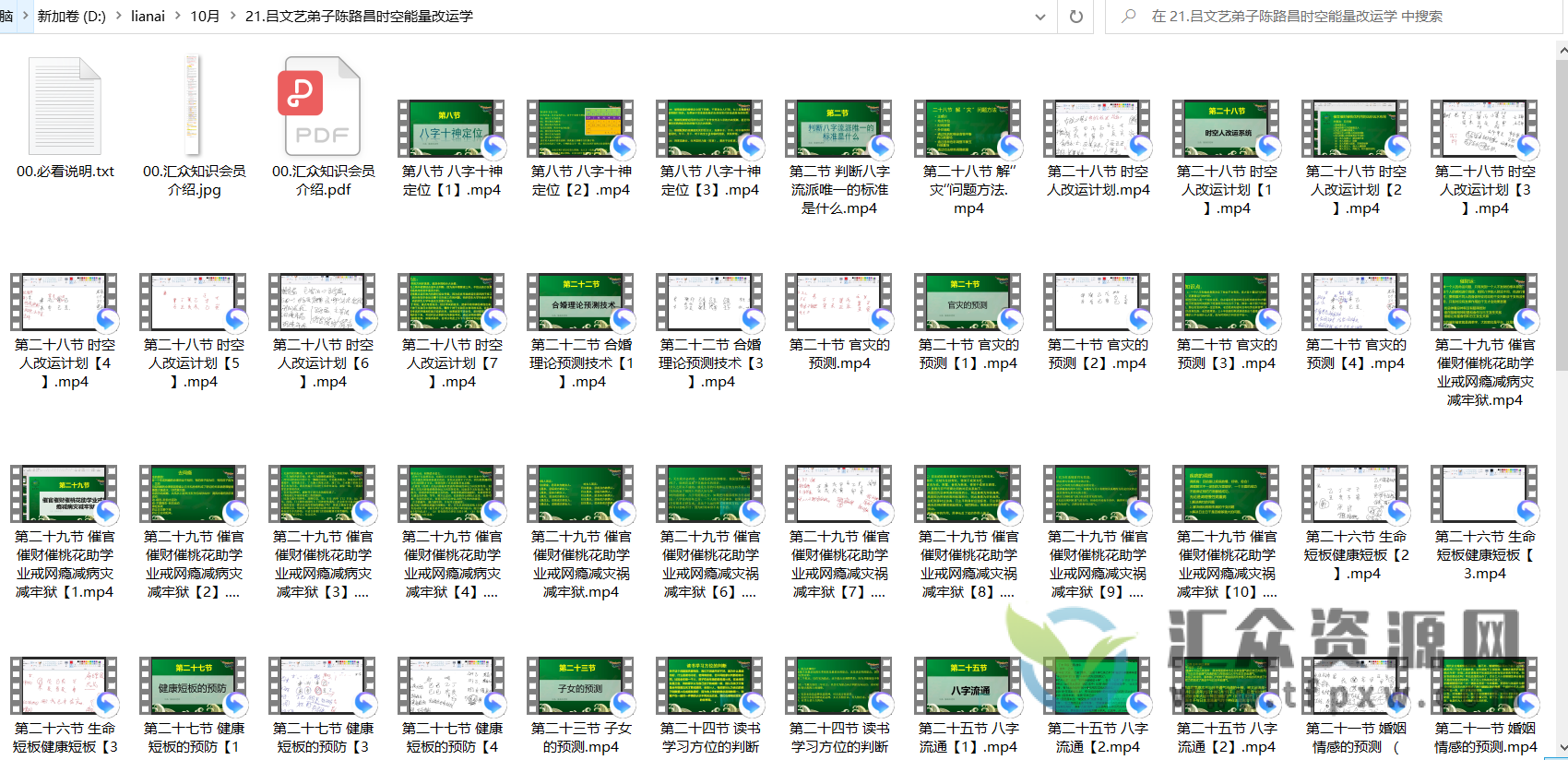The width and height of the screenshot is (1568, 760).
Task: Expand chevron after 新加卷 (D:) breadcrumb
Action: [119, 17]
